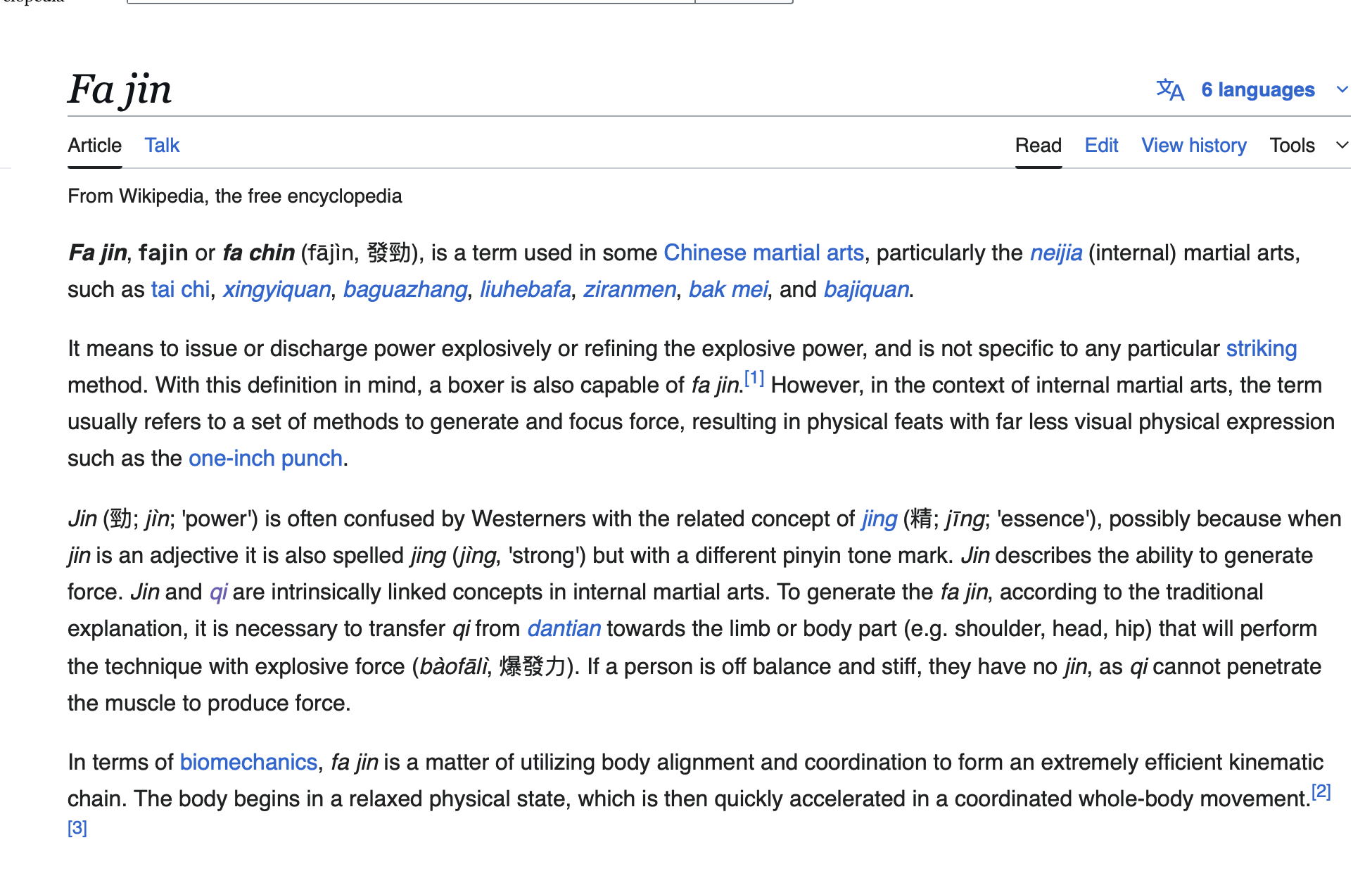The image size is (1372, 871).
Task: Open the bajiquan link
Action: click(866, 289)
